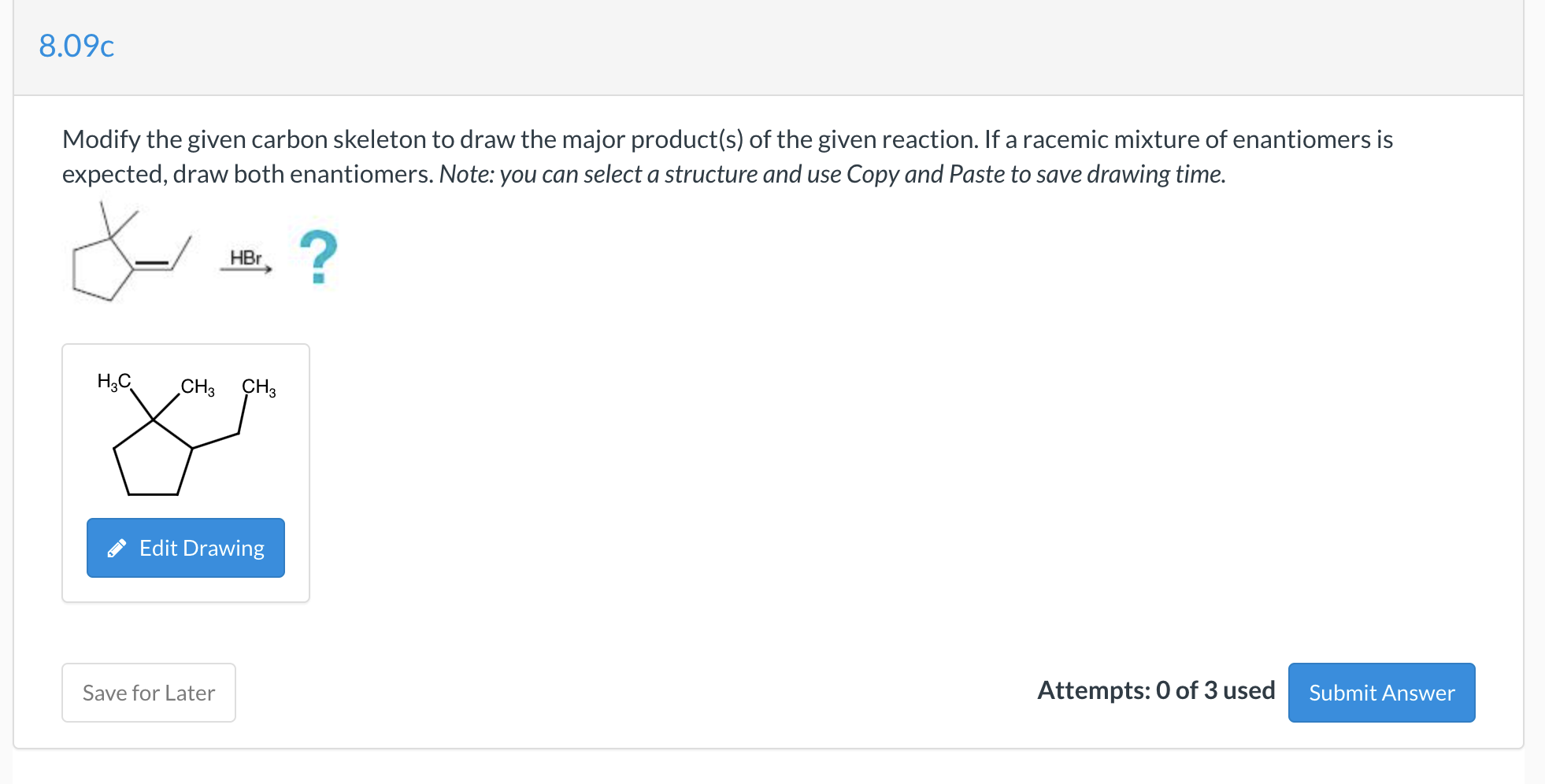Screen dimensions: 1545x784
Task: Click the pencil icon on Edit Drawing button
Action: (117, 548)
